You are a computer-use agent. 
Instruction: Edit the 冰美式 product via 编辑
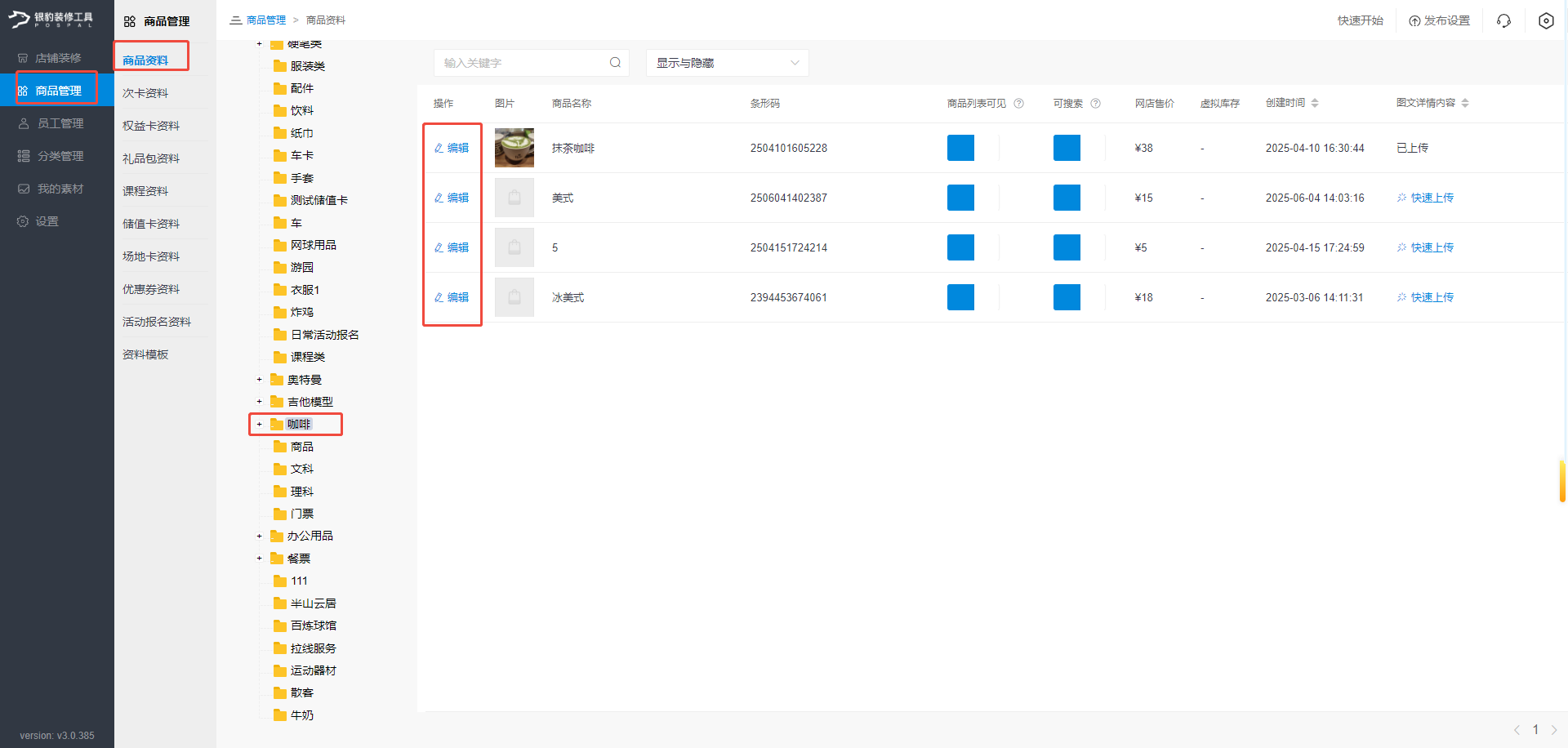(x=452, y=297)
